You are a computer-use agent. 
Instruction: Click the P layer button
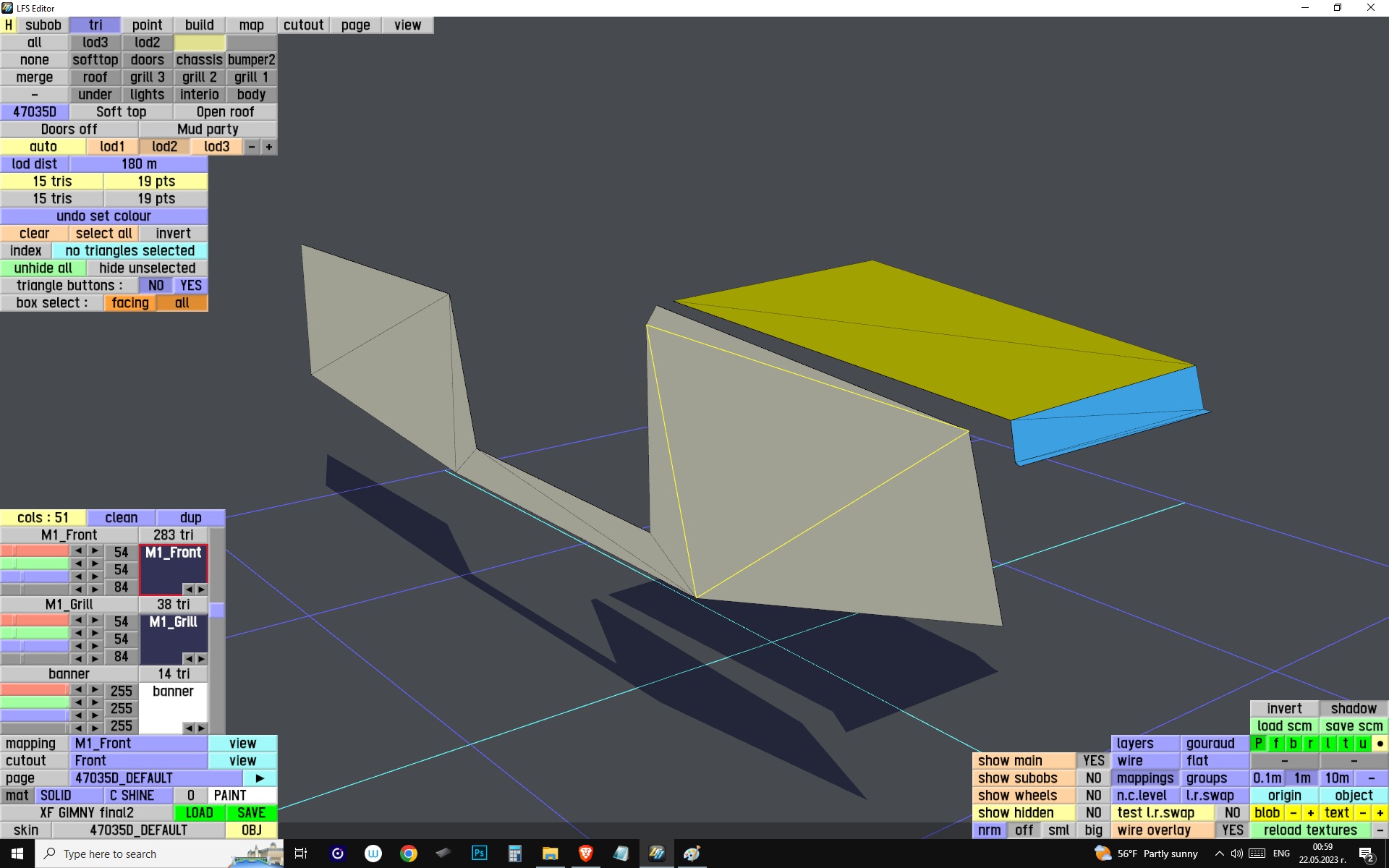1259,744
